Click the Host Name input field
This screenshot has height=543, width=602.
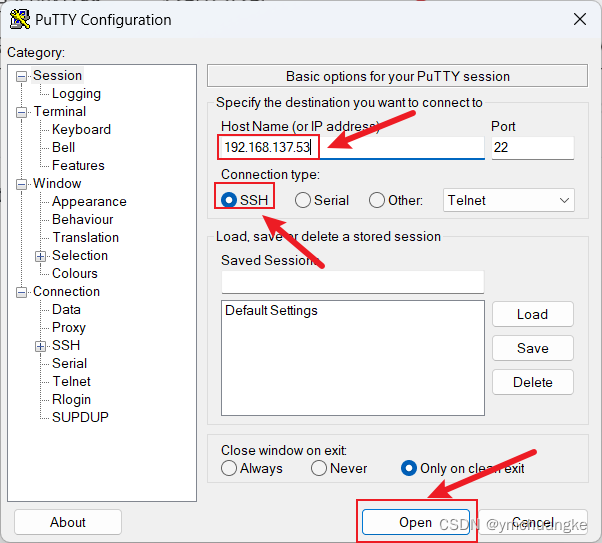352,147
